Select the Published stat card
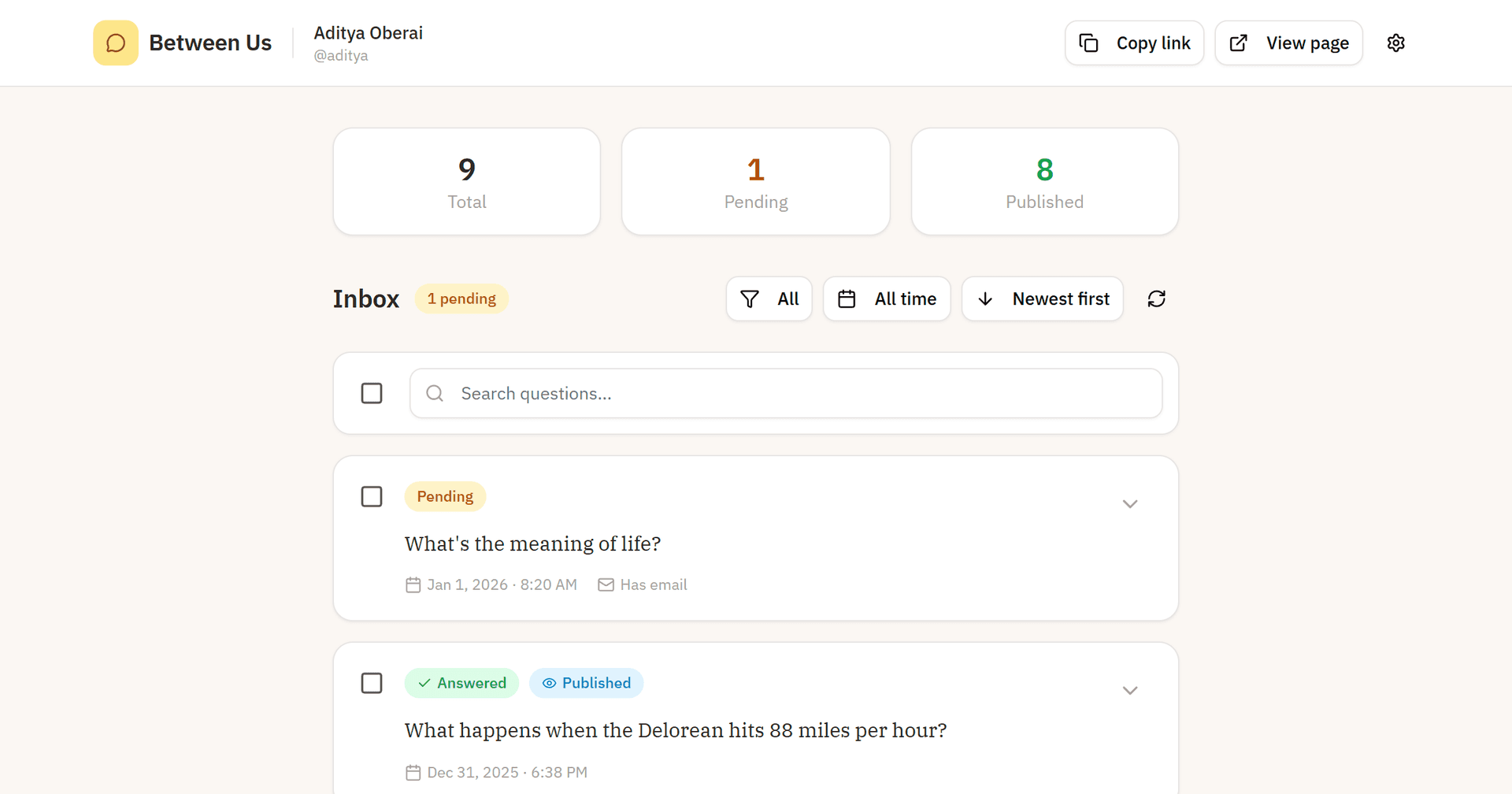This screenshot has width=1512, height=794. tap(1044, 181)
